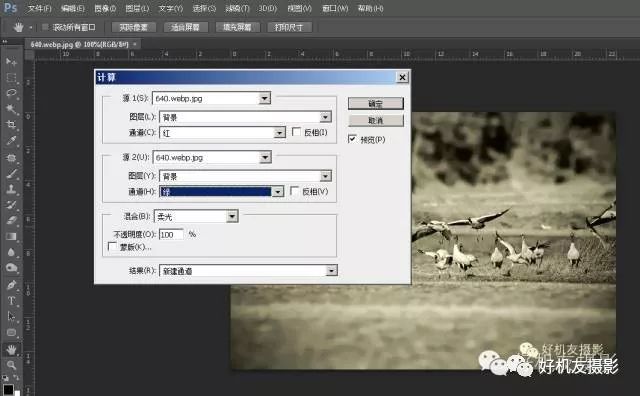Image resolution: width=640 pixels, height=396 pixels.
Task: Open the 文字(Y) menu
Action: pyautogui.click(x=171, y=8)
